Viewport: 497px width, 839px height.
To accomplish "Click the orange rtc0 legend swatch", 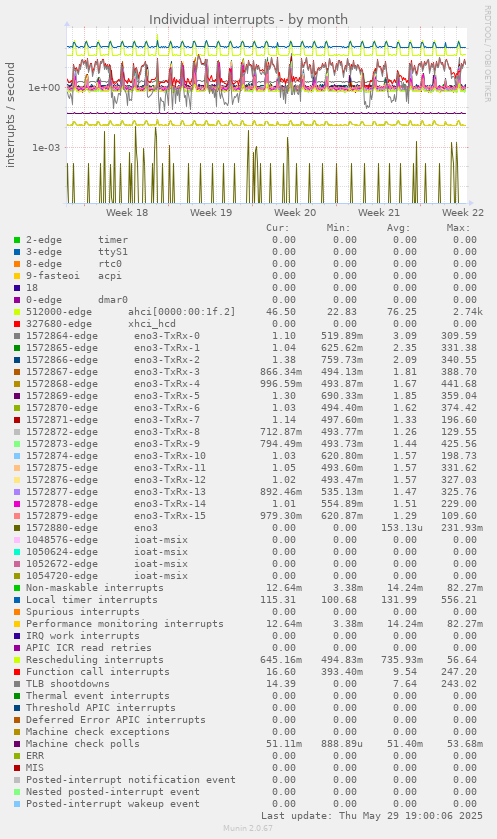I will (x=17, y=264).
